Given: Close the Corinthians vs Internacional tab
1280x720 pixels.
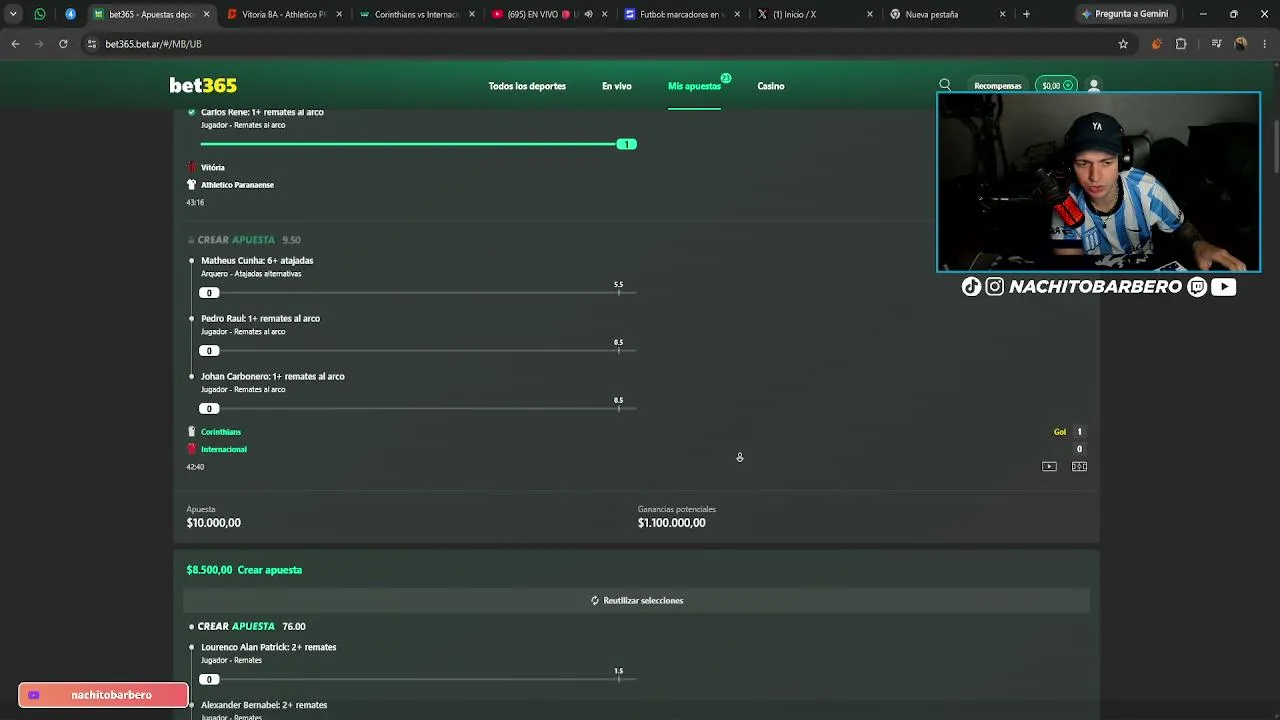Looking at the screenshot, I should (x=473, y=14).
